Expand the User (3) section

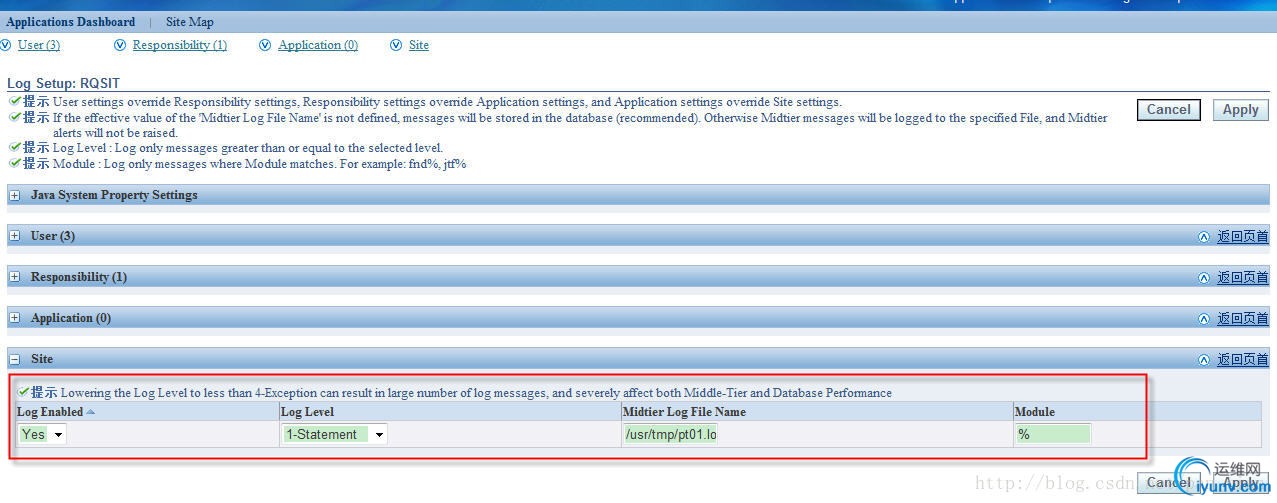tap(15, 237)
